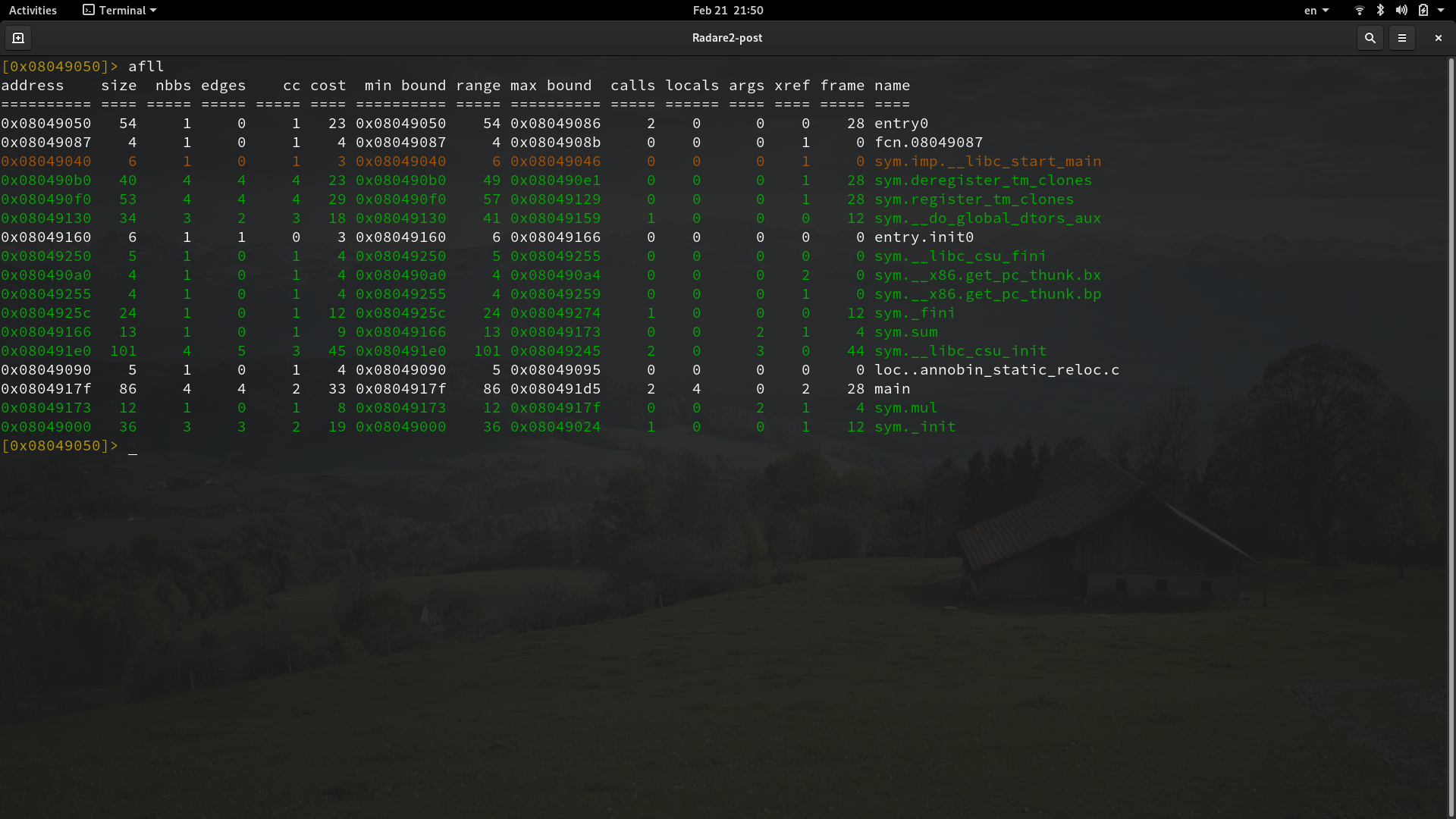Screen dimensions: 1456x819
Task: Select the main function name in output
Action: point(893,388)
